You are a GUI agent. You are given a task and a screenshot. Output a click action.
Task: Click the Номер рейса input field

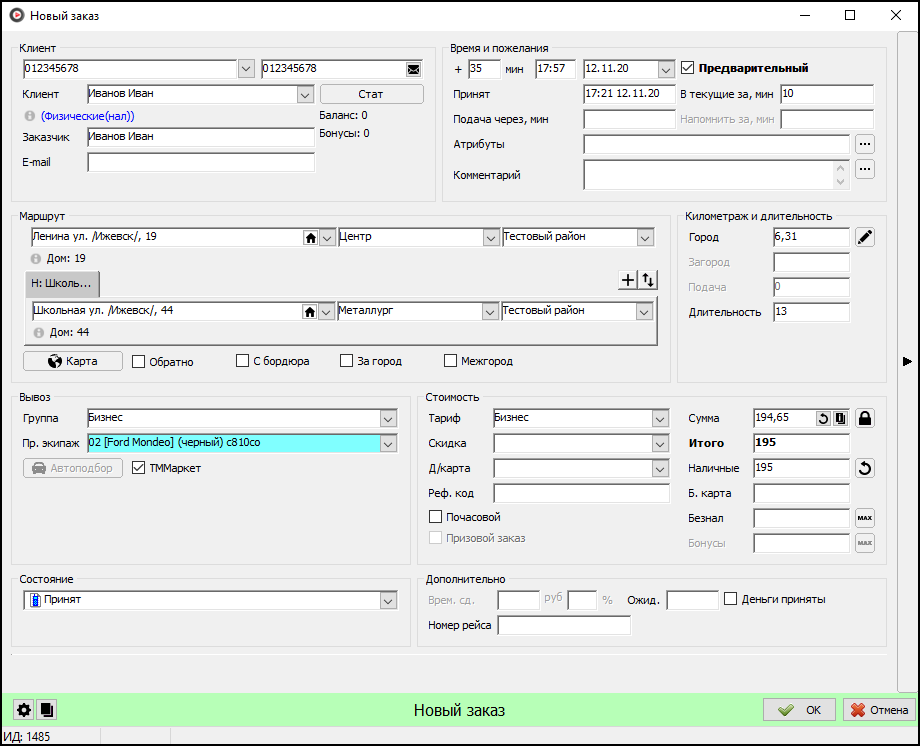click(564, 626)
